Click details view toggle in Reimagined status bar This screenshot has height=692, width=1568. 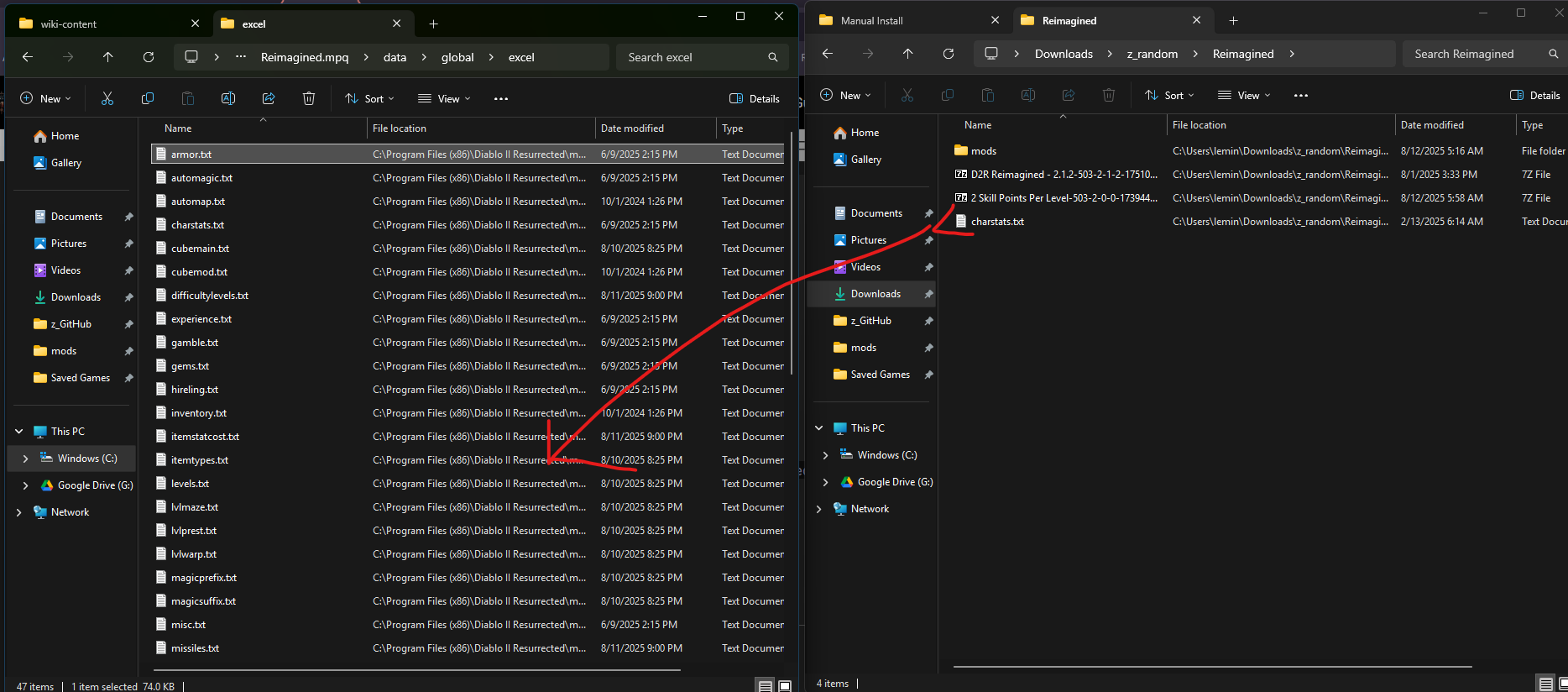pyautogui.click(x=1545, y=684)
